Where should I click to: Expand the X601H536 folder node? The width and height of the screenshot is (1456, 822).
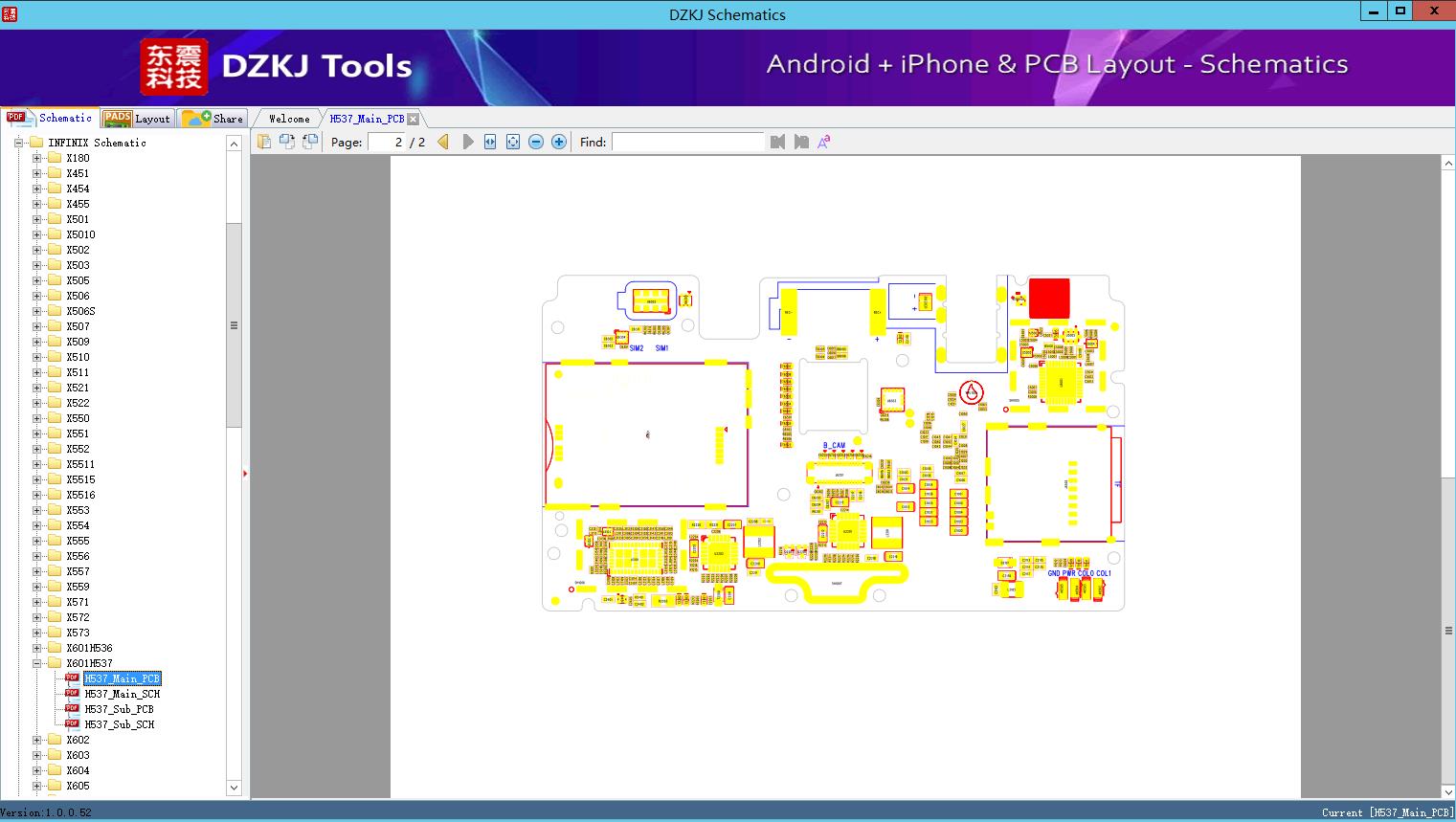click(36, 648)
